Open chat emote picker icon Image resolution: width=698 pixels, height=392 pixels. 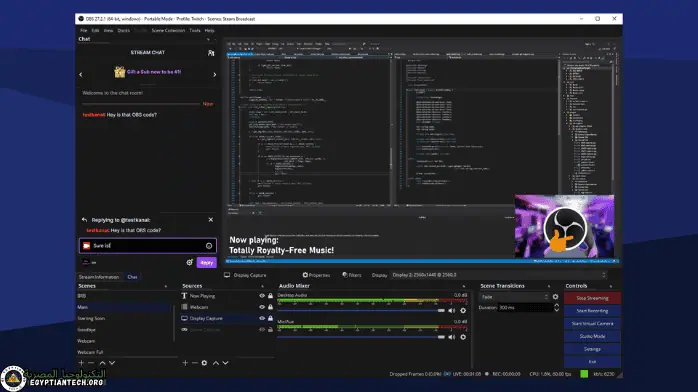[x=209, y=246]
